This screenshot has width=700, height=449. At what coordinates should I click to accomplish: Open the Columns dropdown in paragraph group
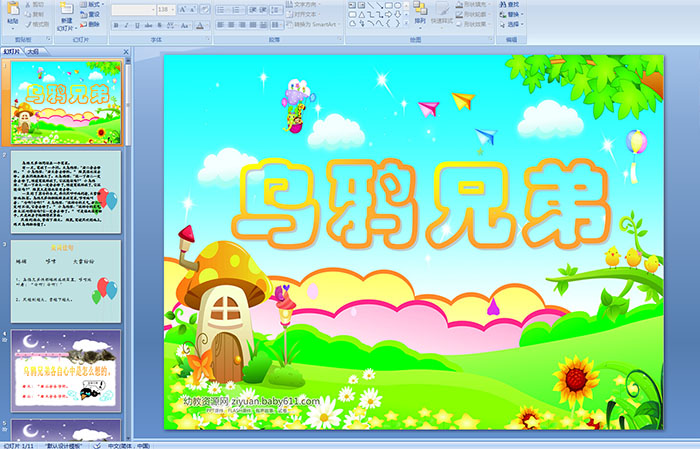click(x=276, y=25)
